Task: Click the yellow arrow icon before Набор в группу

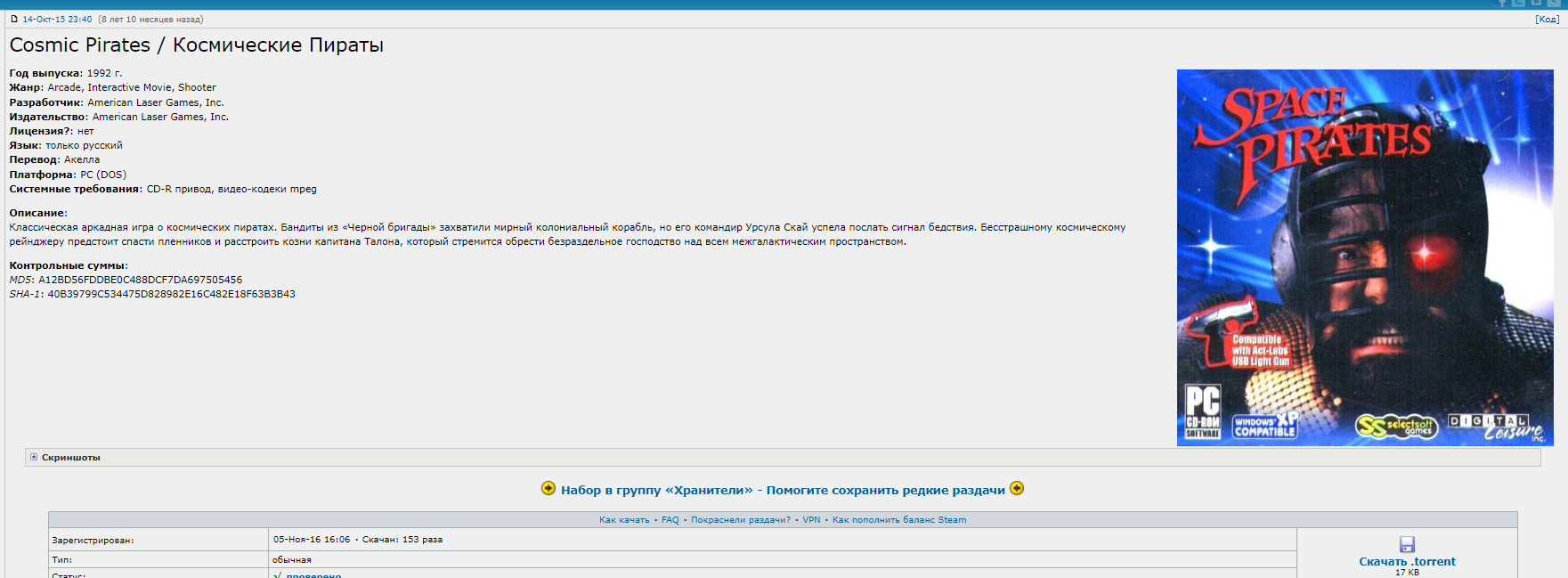Action: 548,488
